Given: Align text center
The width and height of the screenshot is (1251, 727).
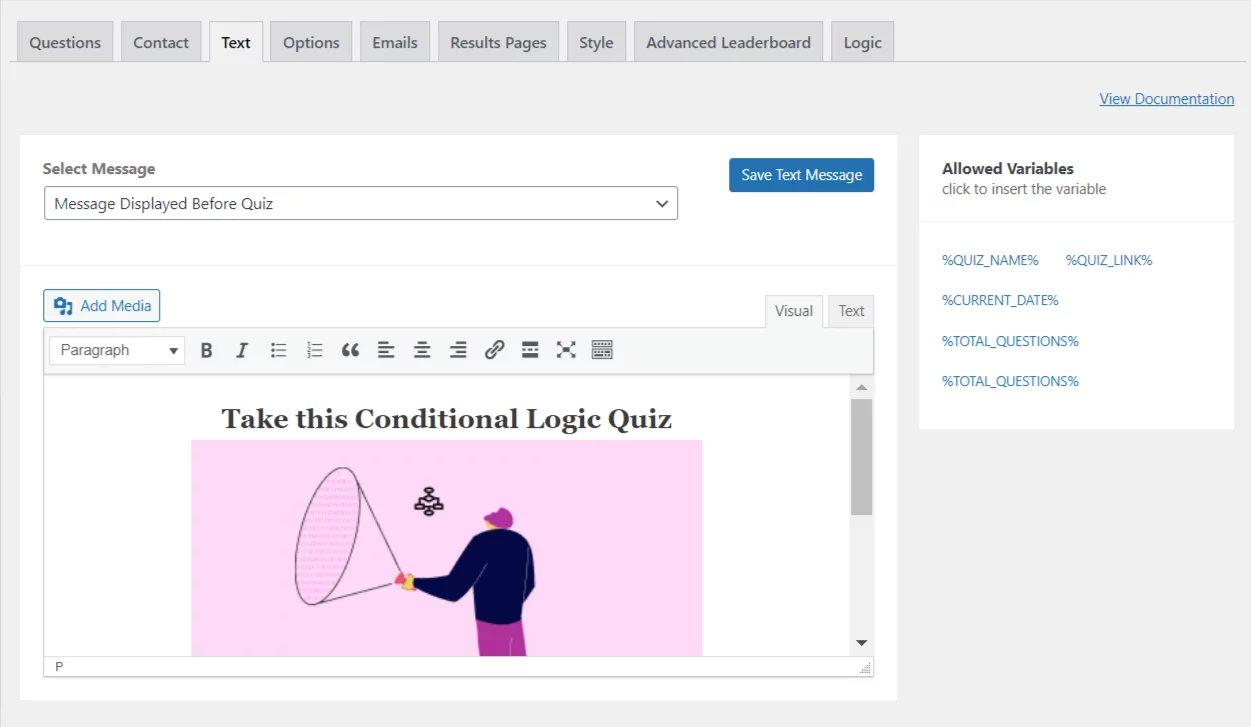Looking at the screenshot, I should pyautogui.click(x=422, y=350).
